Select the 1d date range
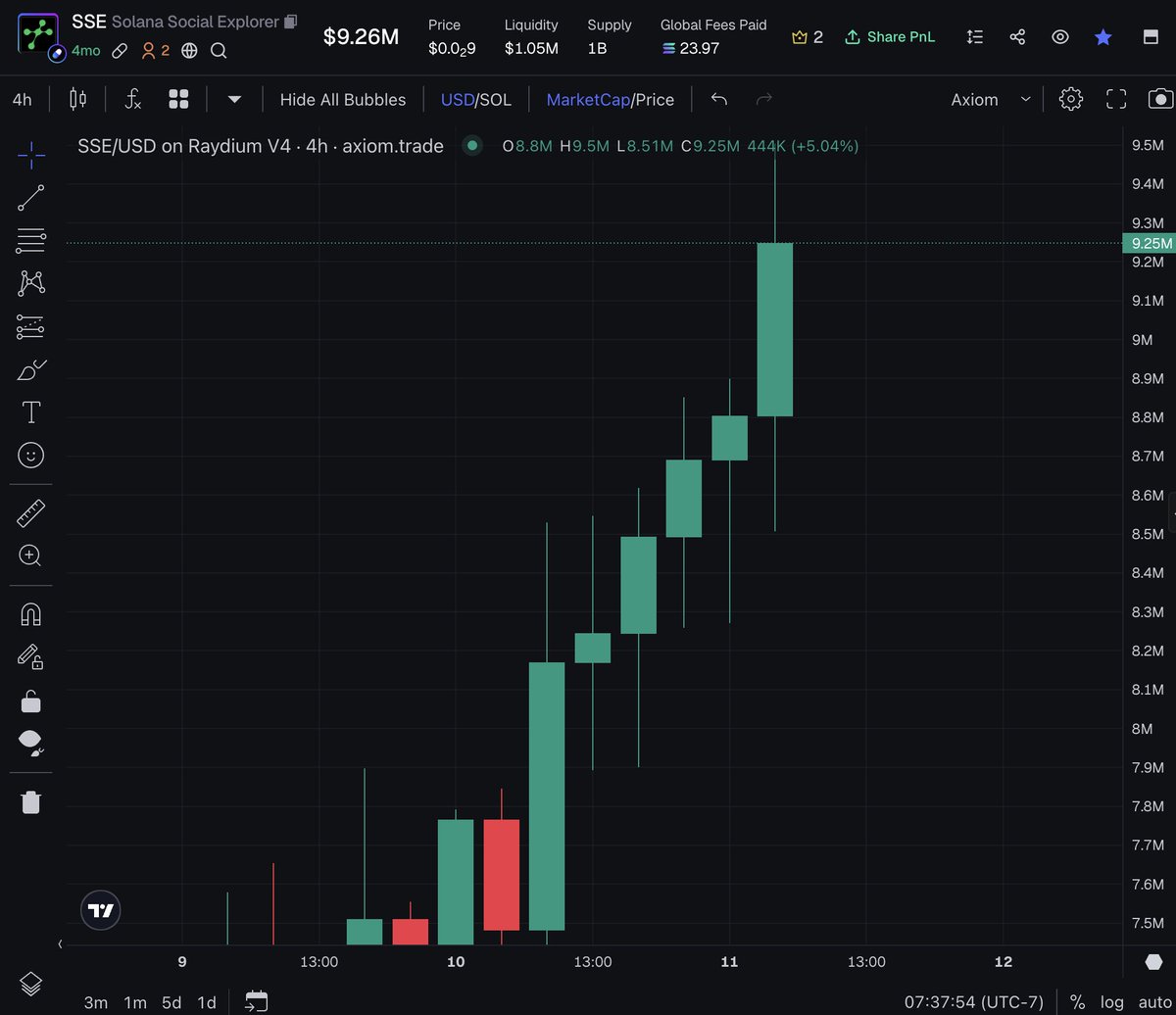This screenshot has height=1015, width=1176. tap(207, 1002)
